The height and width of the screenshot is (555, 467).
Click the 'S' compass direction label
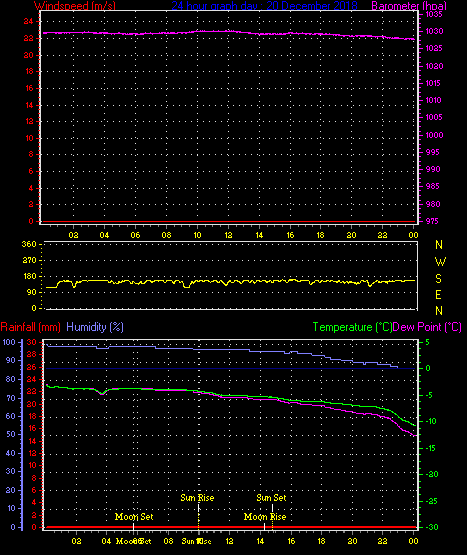[x=438, y=279]
